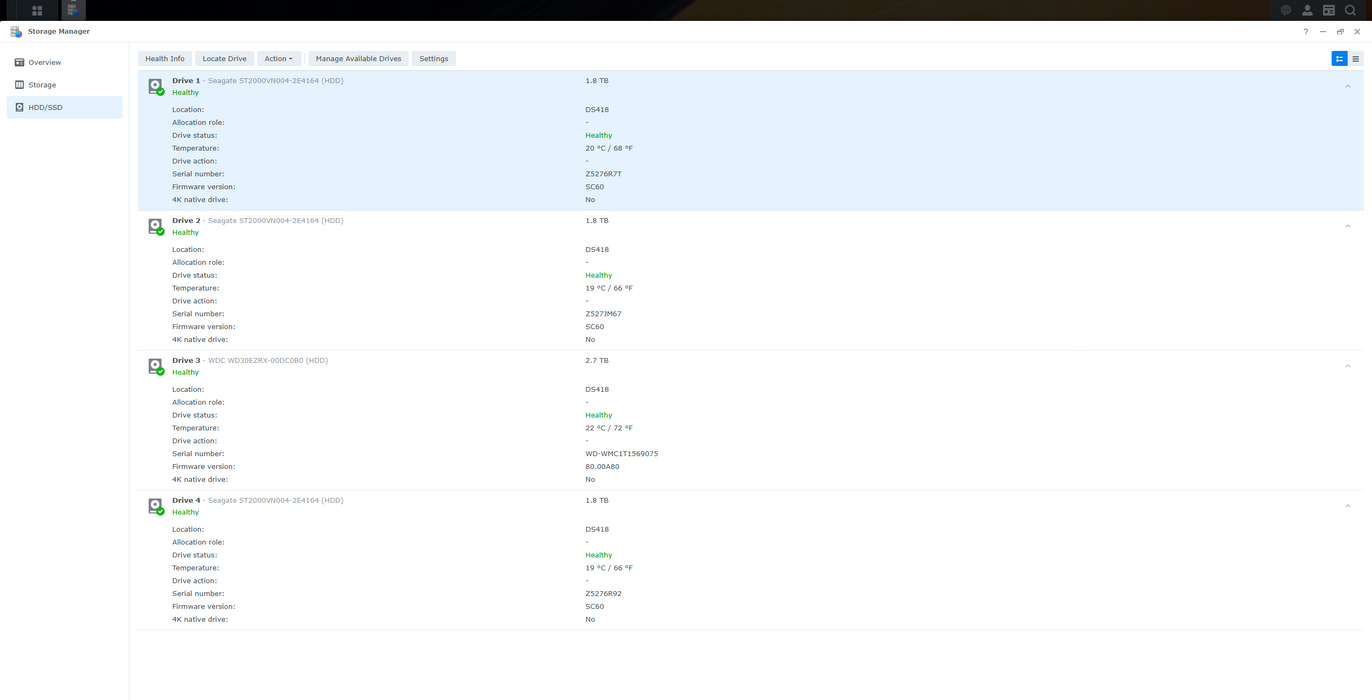
Task: Open Storage Manager help question mark
Action: tap(1305, 32)
